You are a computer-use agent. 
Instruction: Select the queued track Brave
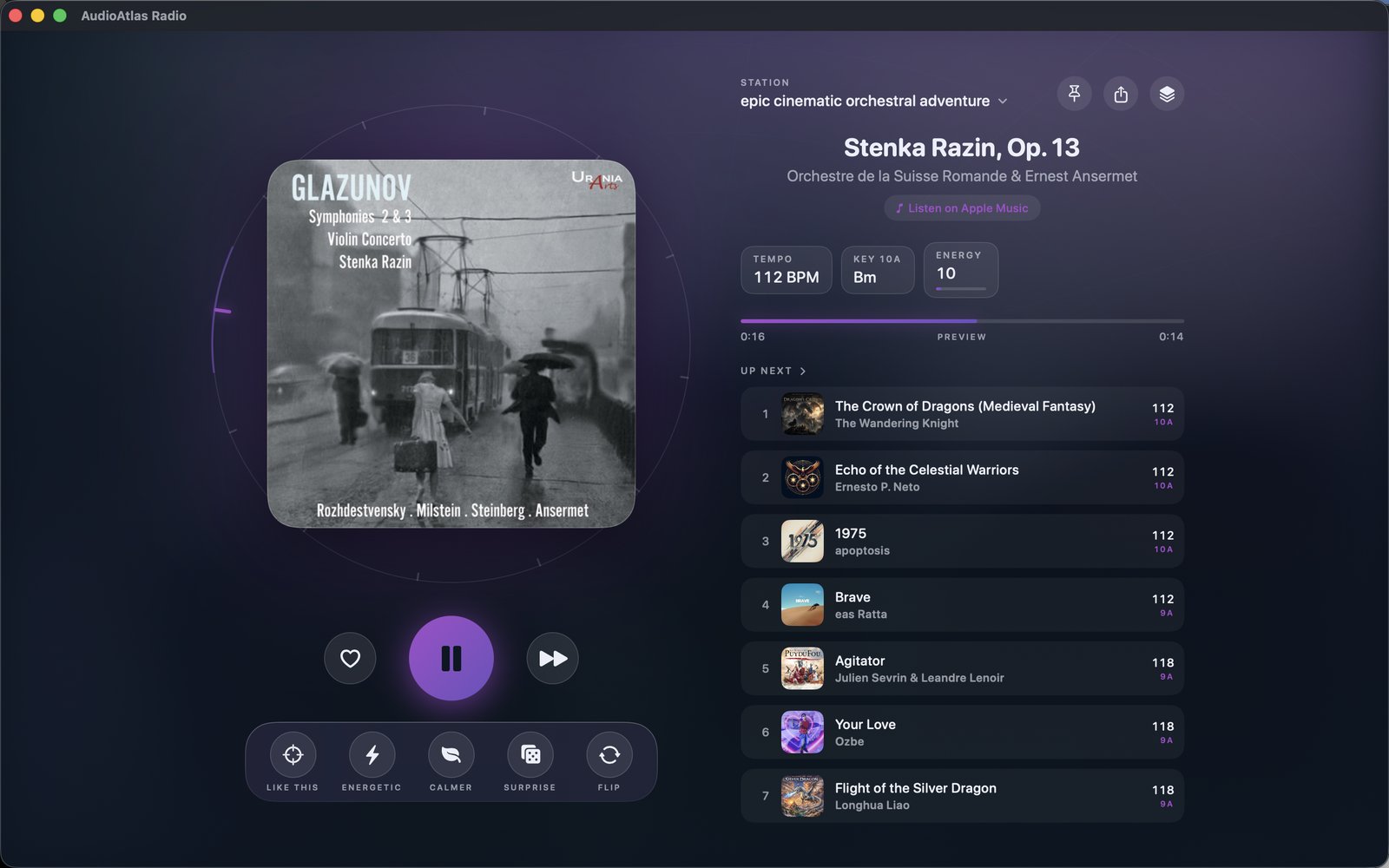(x=962, y=605)
